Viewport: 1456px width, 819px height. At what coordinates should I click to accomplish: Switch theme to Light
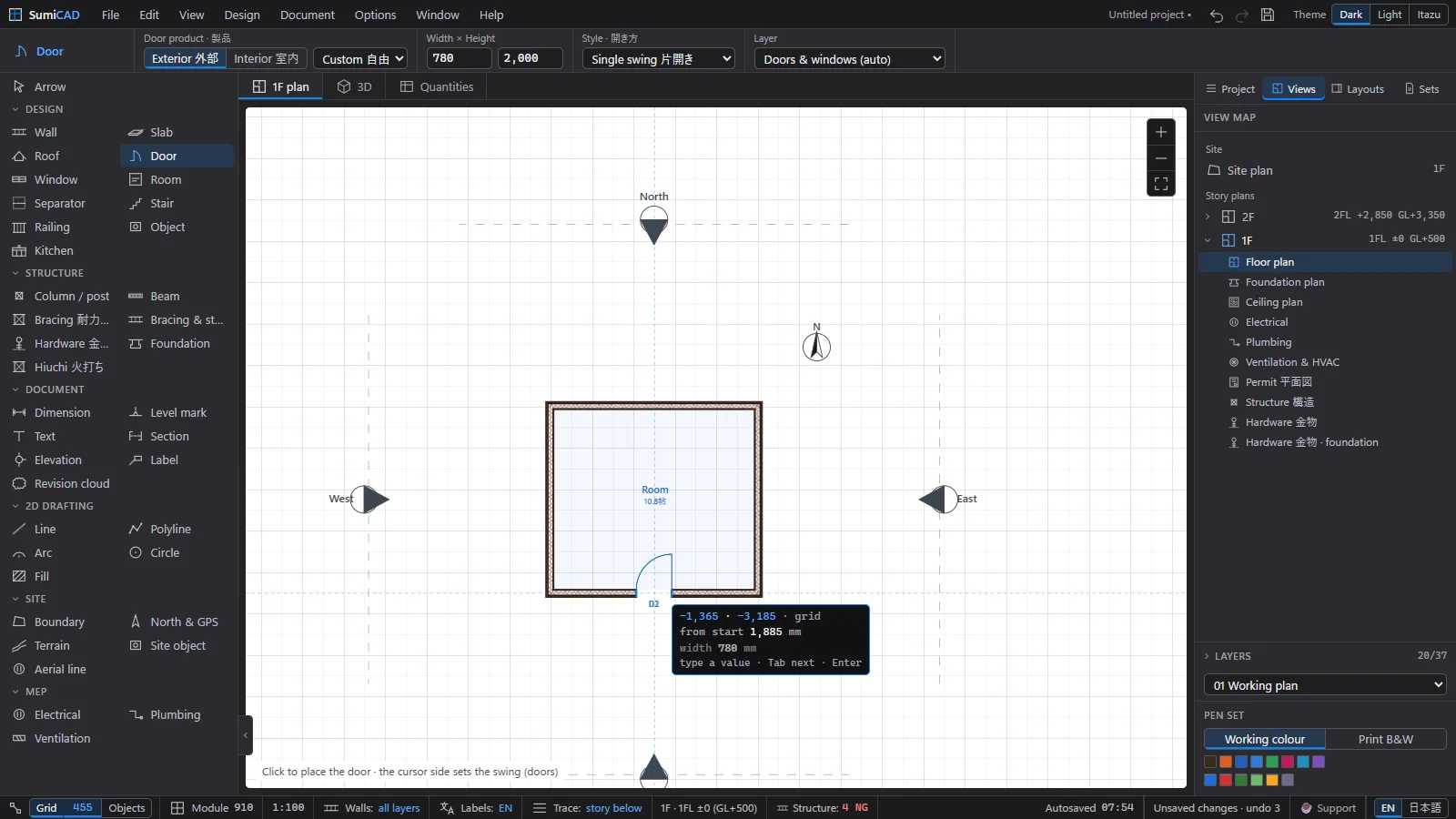(x=1389, y=15)
